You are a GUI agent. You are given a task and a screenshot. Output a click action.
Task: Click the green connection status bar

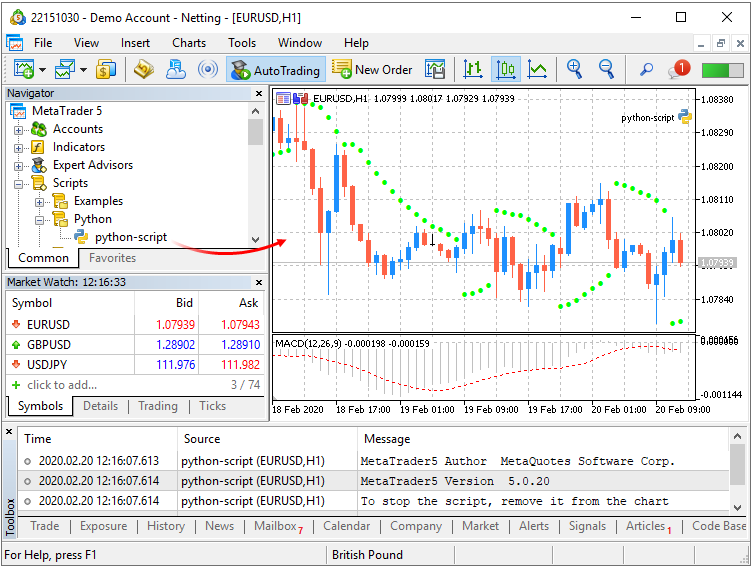click(x=722, y=71)
